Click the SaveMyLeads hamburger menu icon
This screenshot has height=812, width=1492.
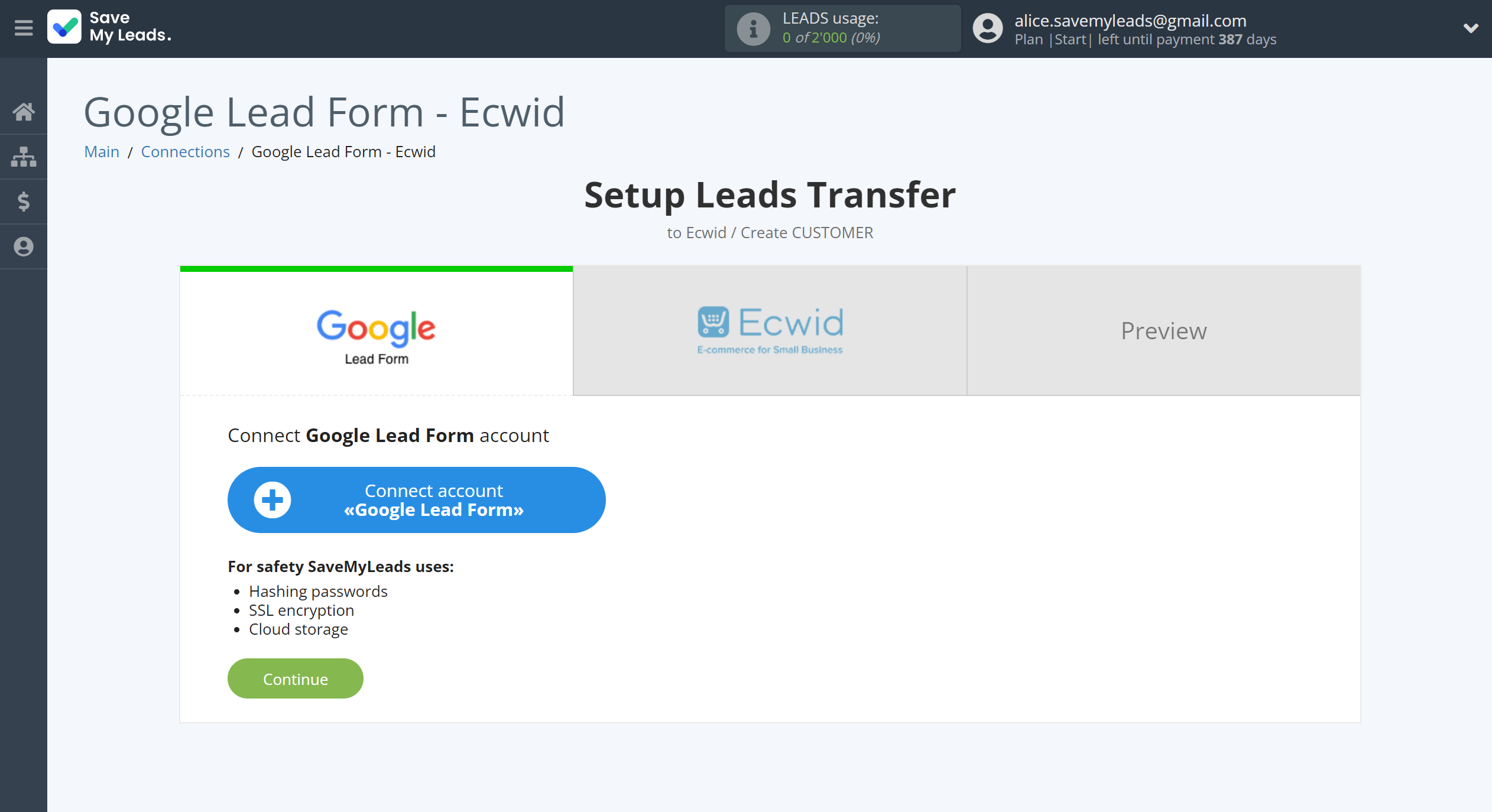[23, 28]
